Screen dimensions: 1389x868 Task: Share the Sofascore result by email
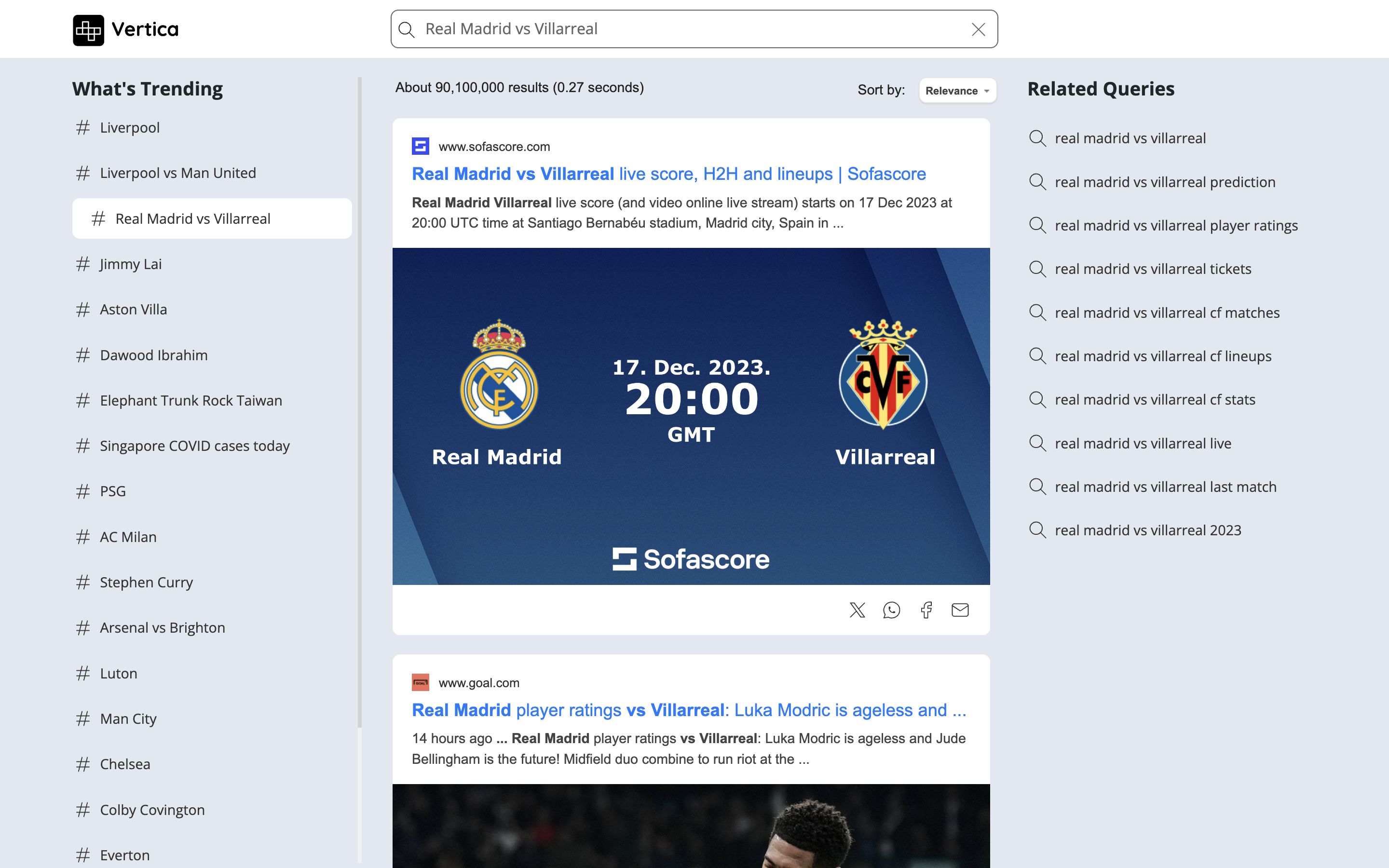pyautogui.click(x=960, y=610)
